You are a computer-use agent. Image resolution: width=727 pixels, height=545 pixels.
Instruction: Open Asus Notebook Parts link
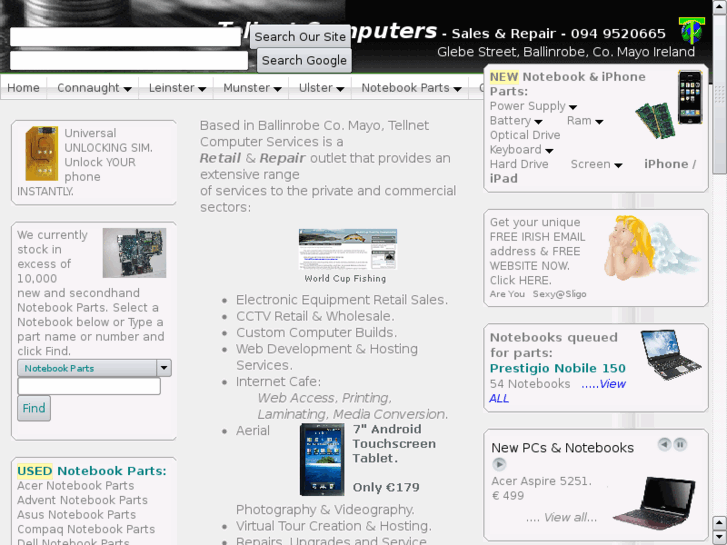pos(77,515)
